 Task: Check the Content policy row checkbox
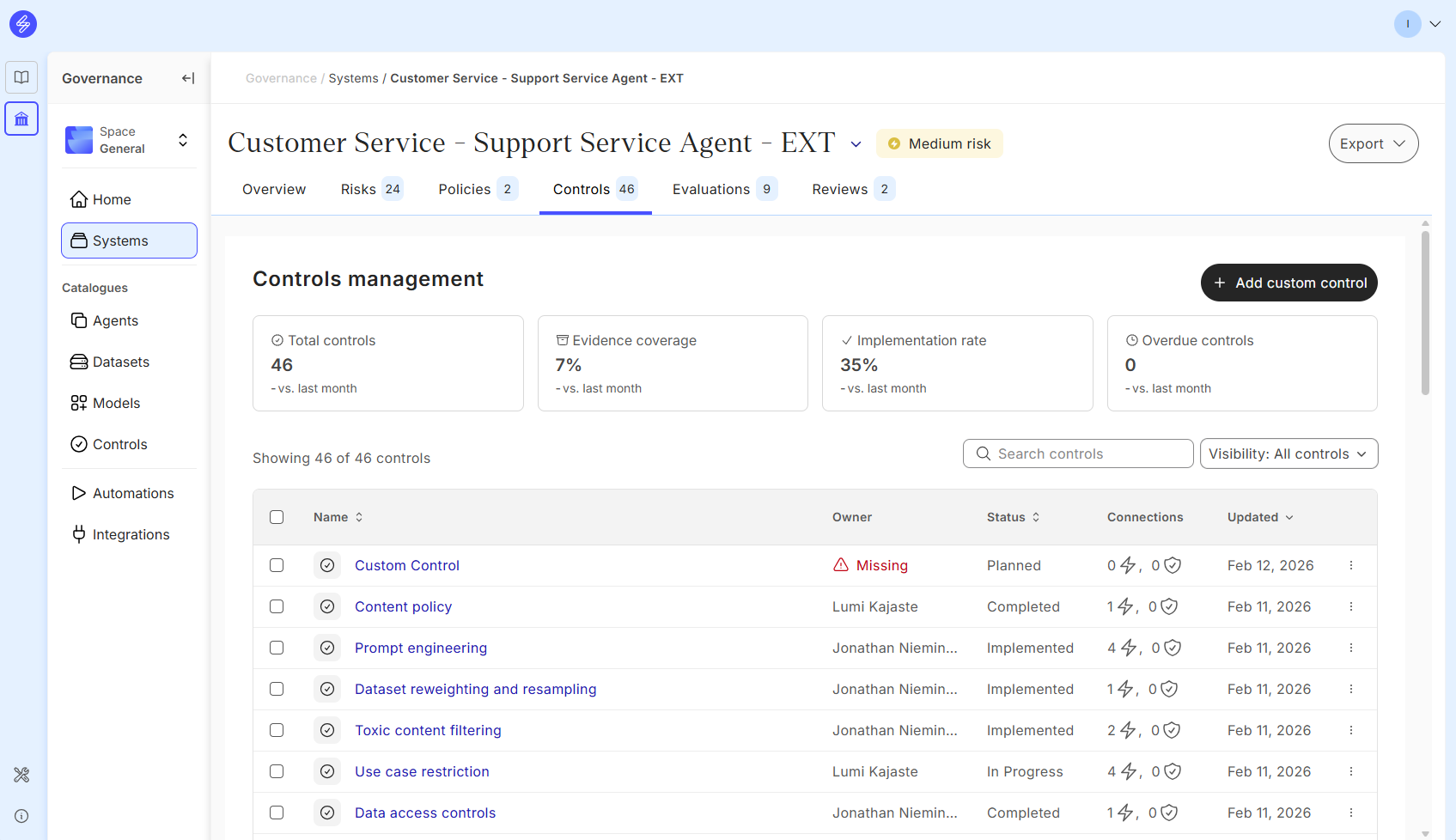click(x=277, y=606)
